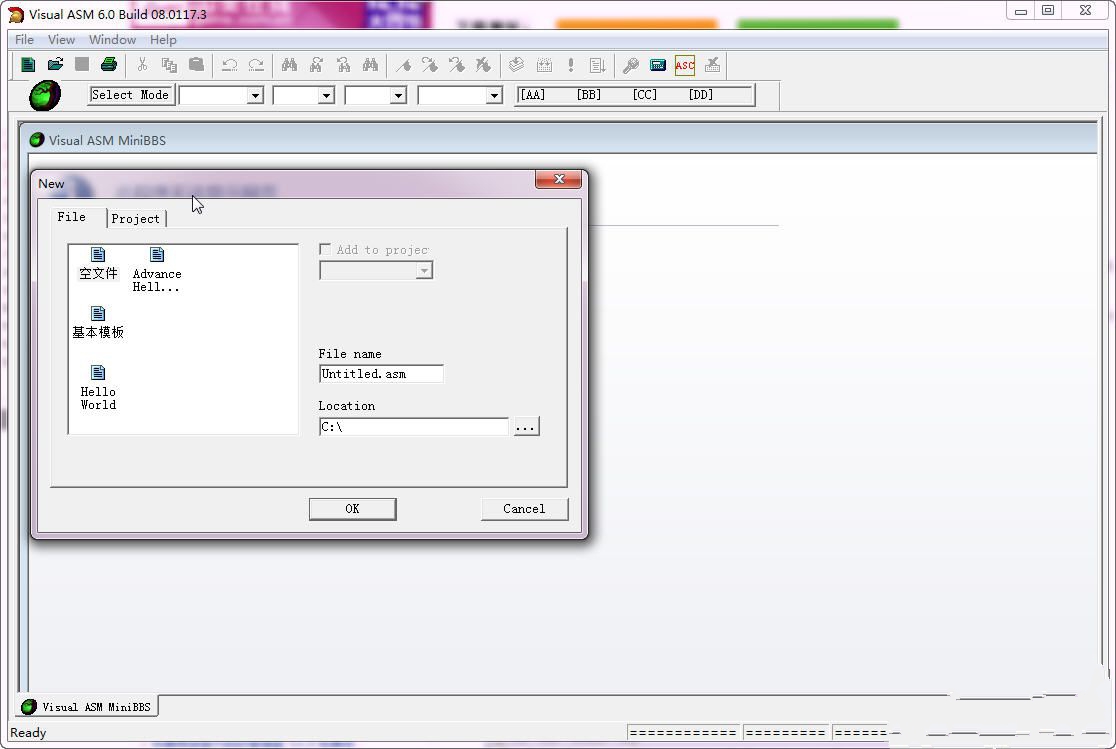Expand the project list dropdown in New dialog
The image size is (1116, 749).
tap(424, 271)
